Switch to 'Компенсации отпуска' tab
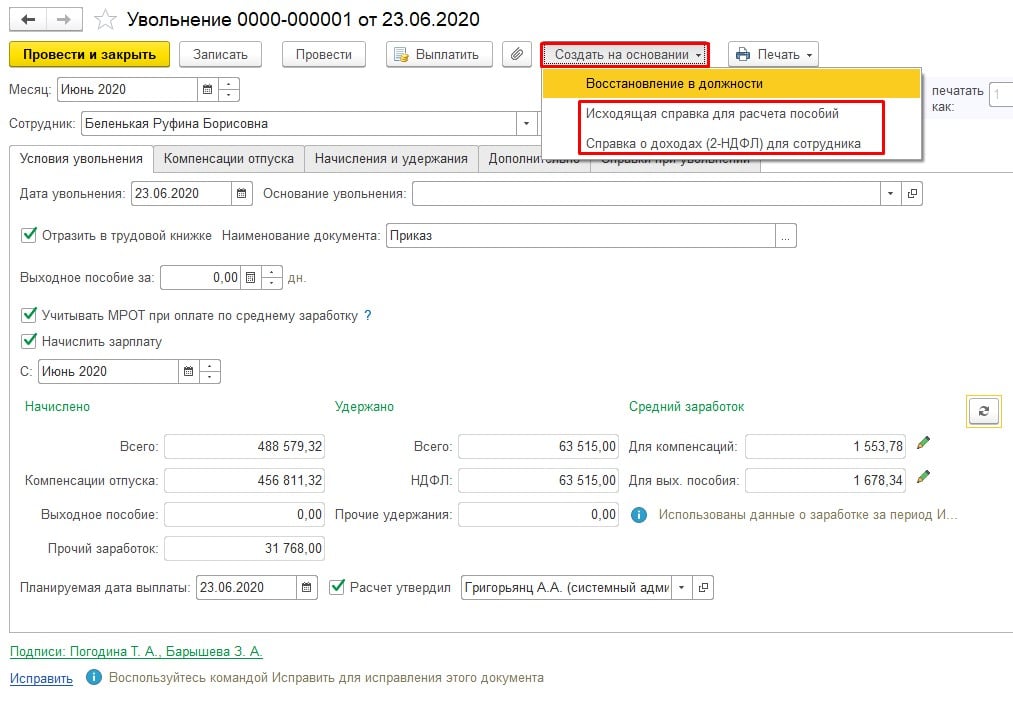The image size is (1013, 708). click(229, 158)
